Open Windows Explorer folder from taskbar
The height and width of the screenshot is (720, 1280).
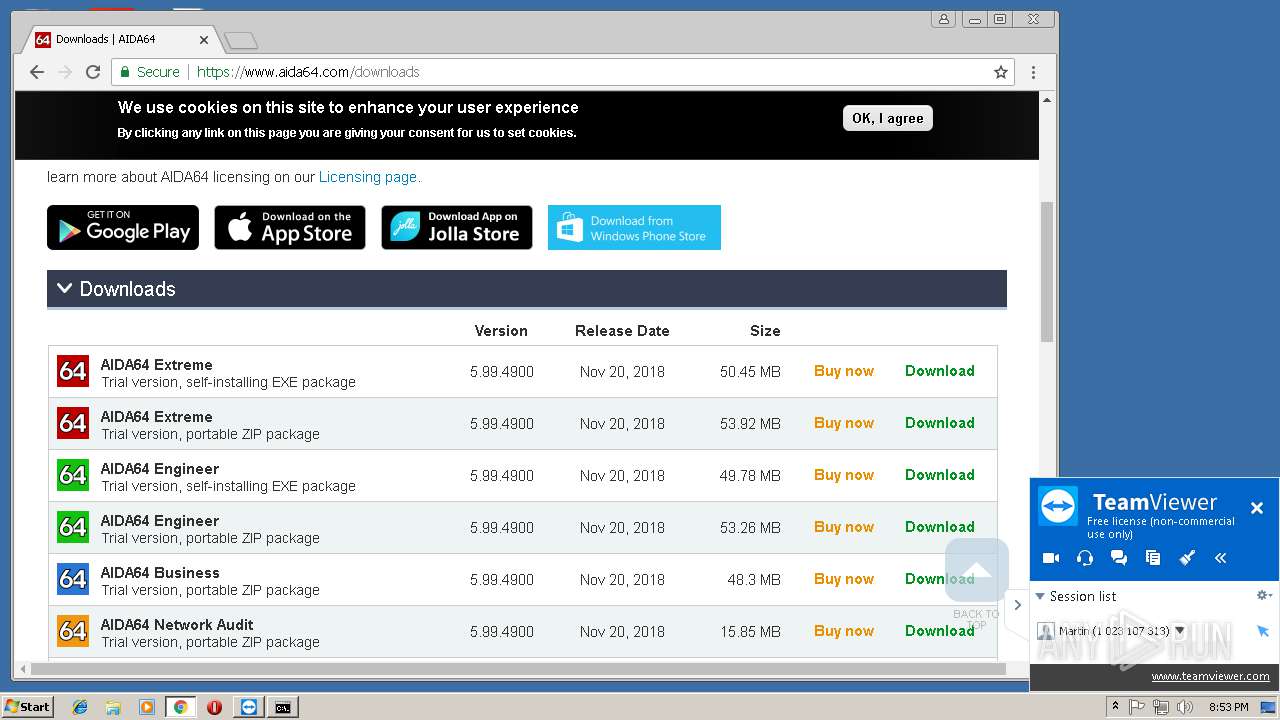tap(113, 707)
